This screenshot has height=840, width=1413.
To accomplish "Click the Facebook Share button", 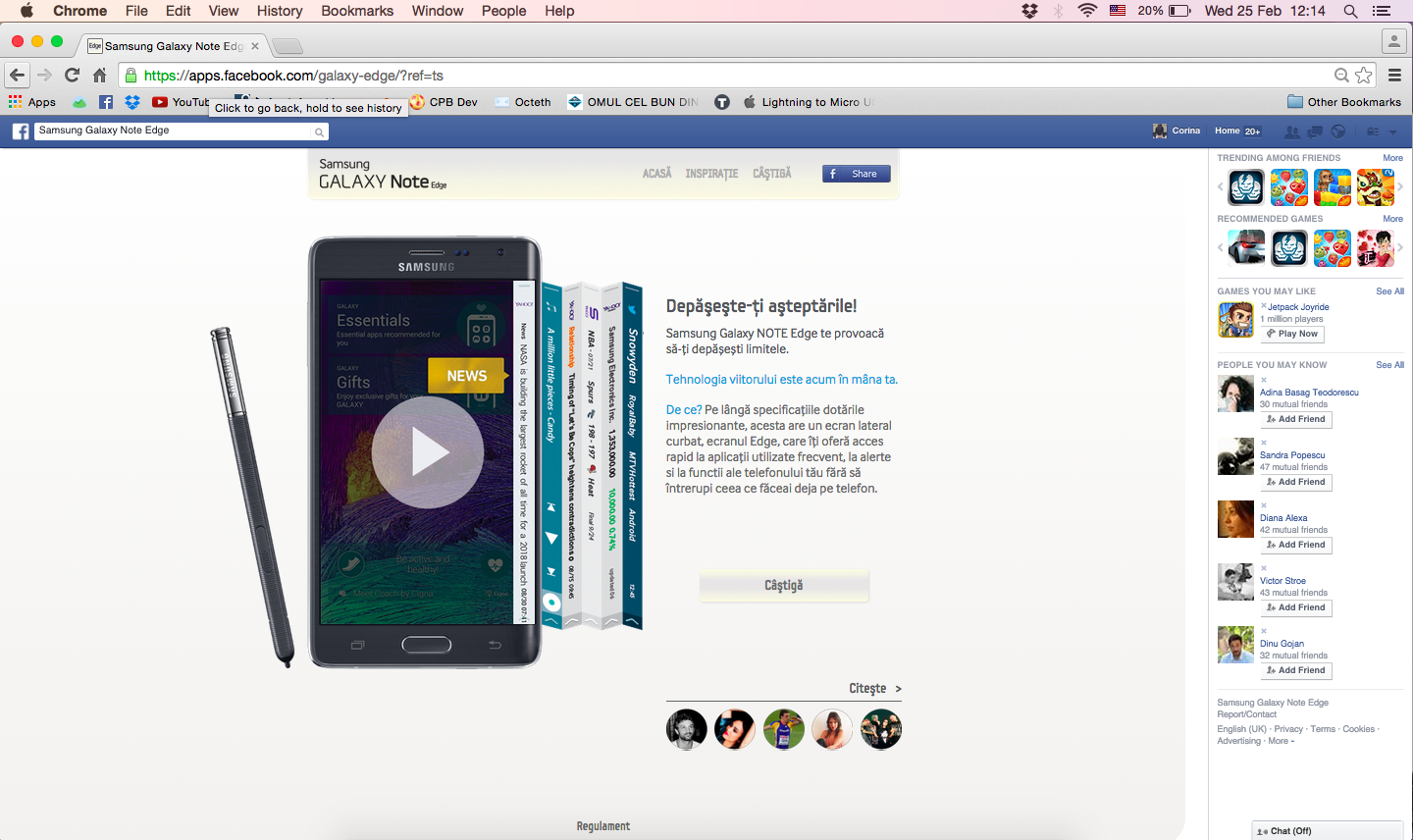I will (857, 174).
